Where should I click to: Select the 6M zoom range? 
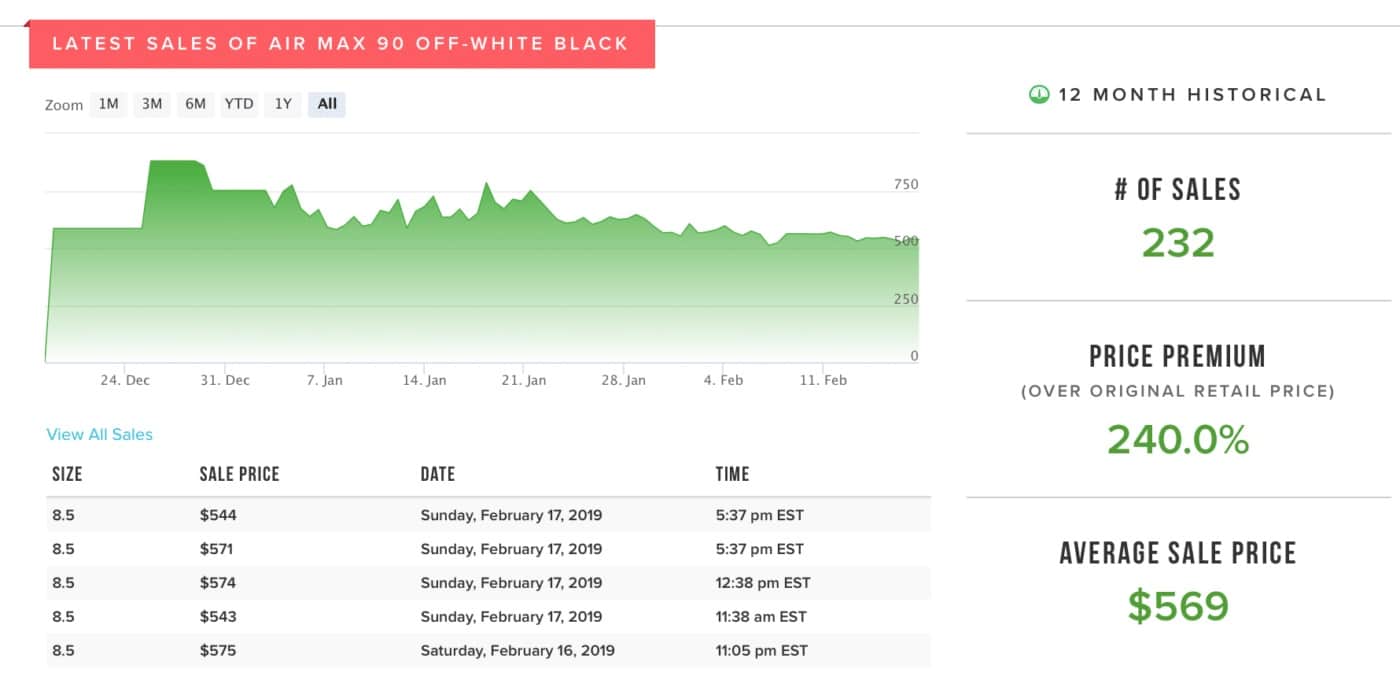click(x=195, y=104)
